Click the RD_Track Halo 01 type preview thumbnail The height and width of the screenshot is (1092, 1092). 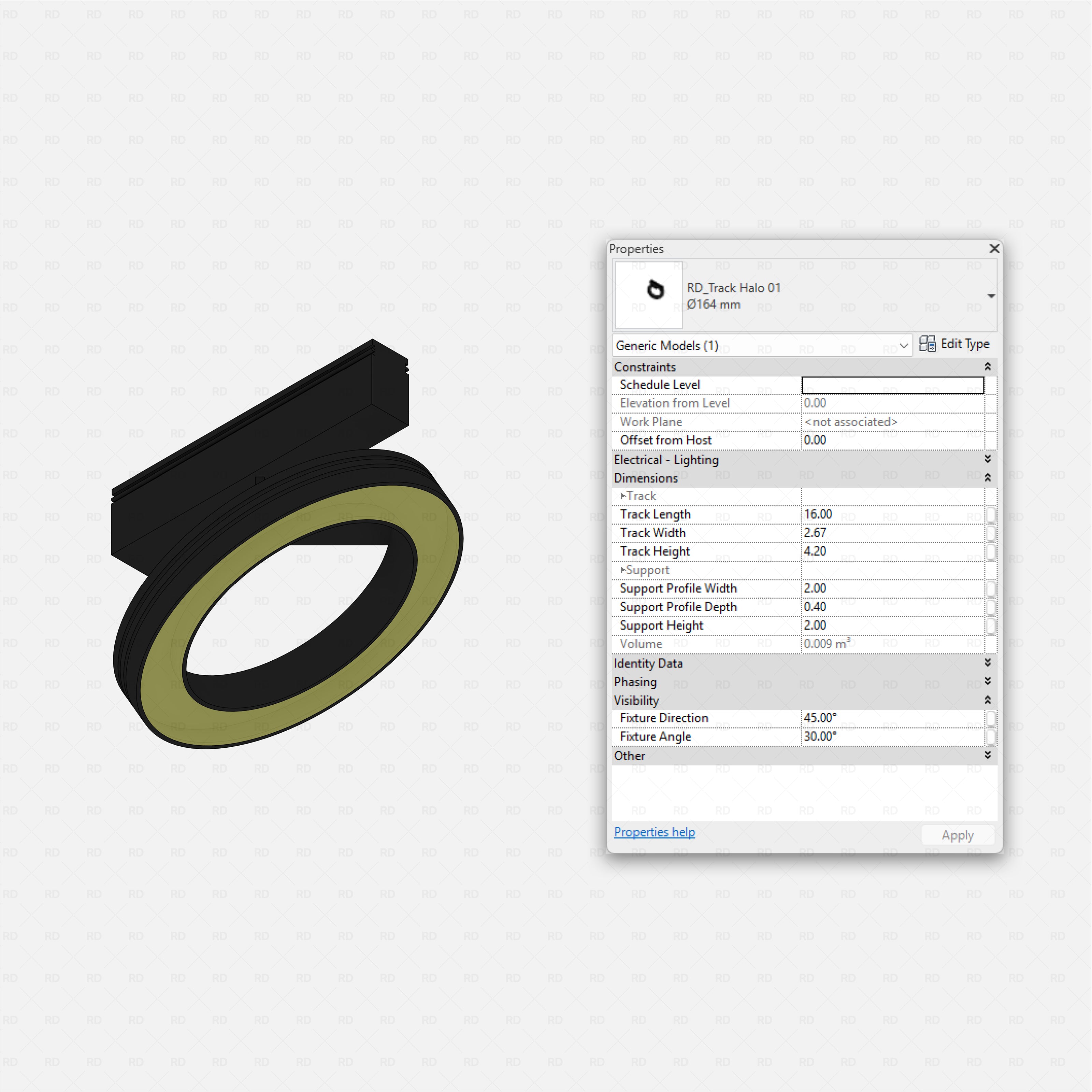coord(649,295)
